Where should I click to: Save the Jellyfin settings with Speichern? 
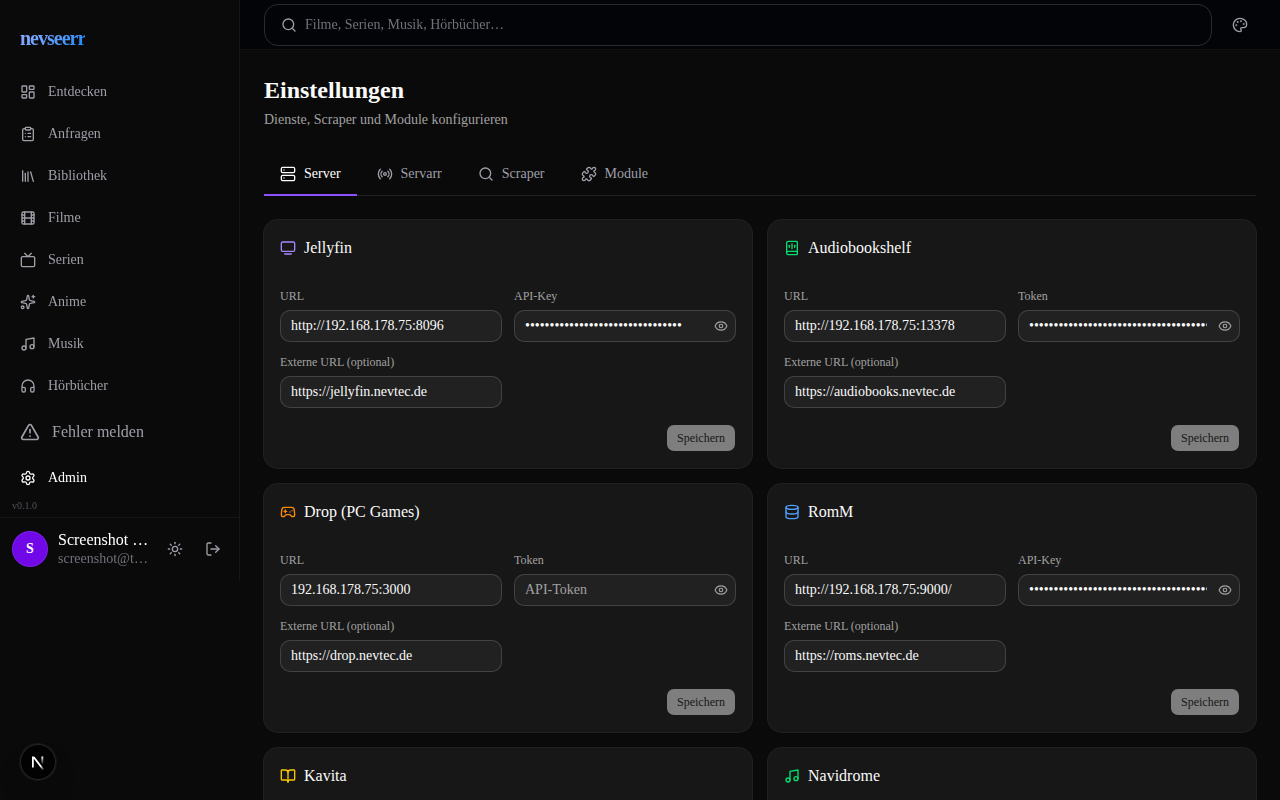pos(701,438)
